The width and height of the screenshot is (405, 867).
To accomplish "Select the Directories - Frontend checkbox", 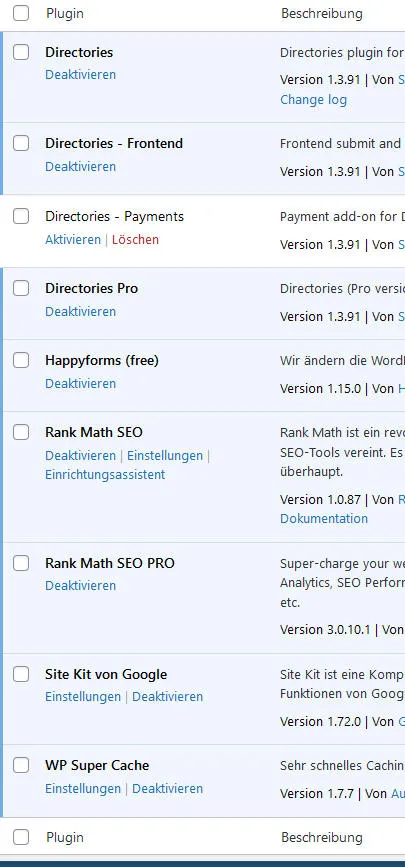I will [21, 143].
